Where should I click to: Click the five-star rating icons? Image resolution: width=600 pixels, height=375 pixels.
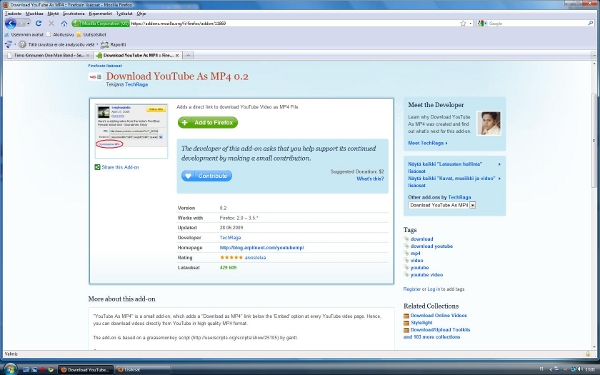coord(231,258)
